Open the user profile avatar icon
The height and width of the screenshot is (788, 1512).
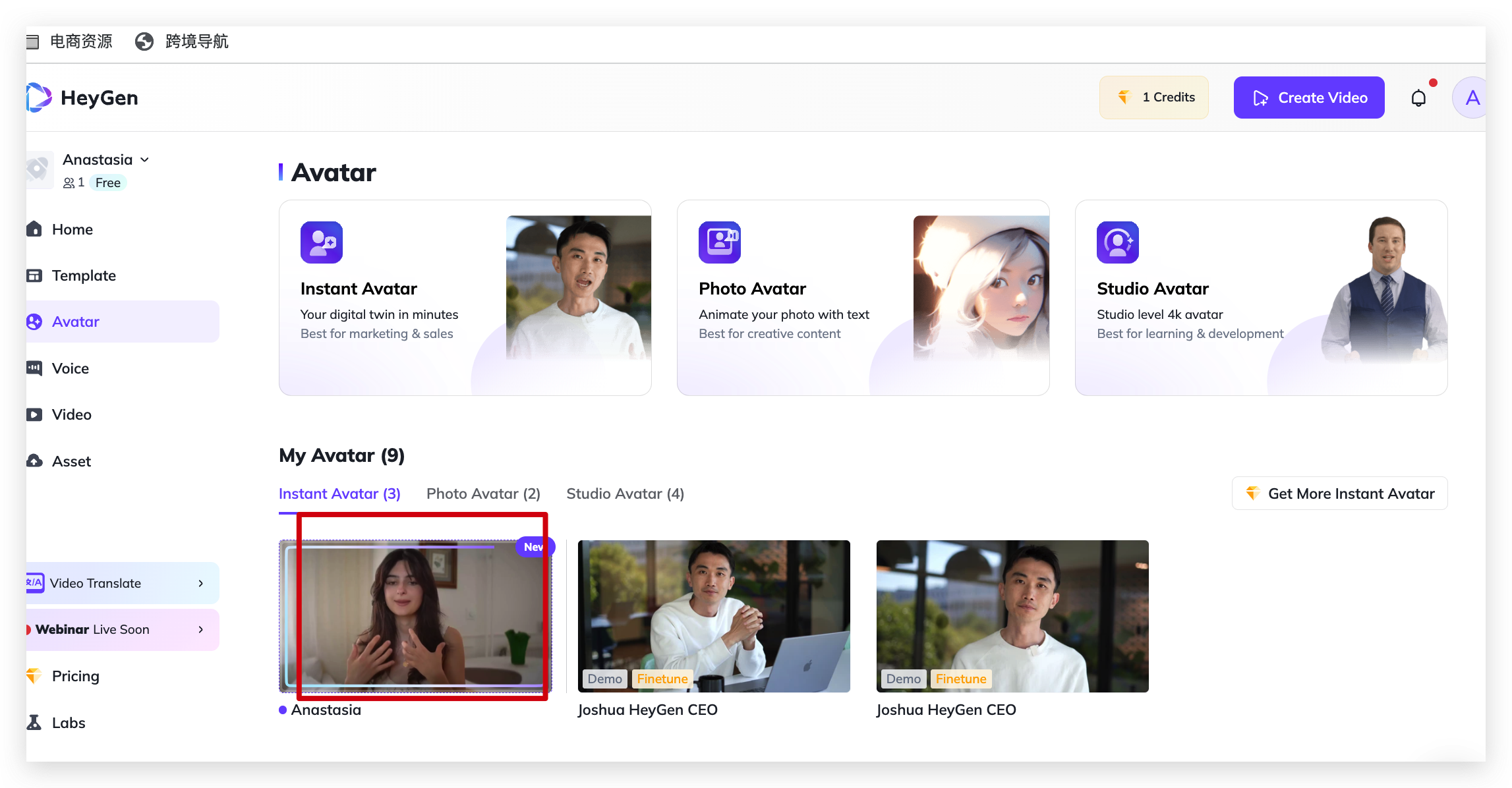click(x=1471, y=98)
